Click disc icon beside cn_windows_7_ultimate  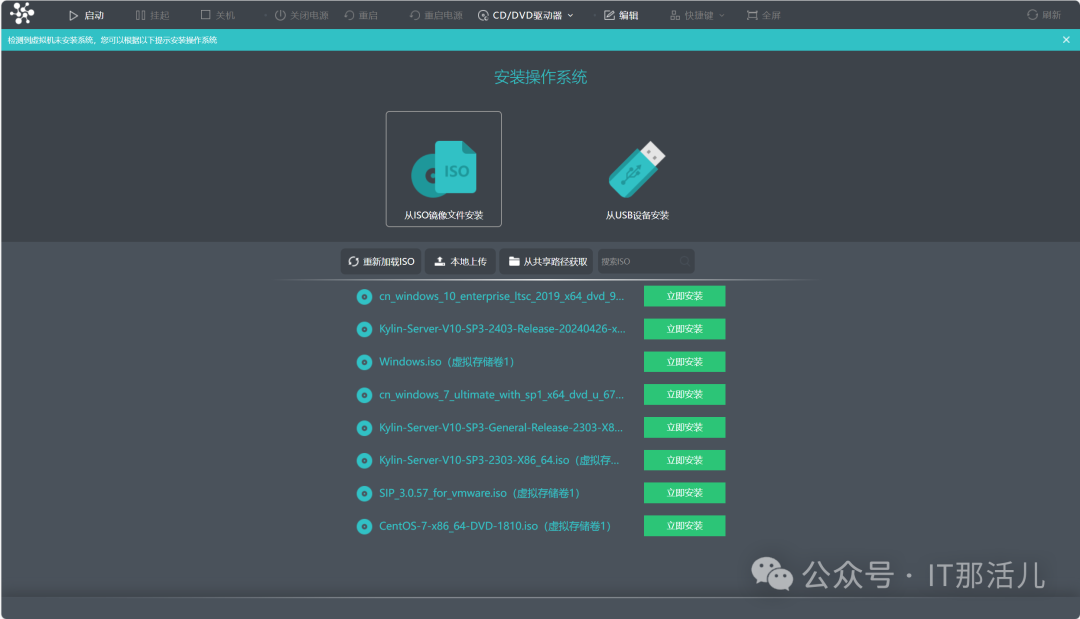(x=364, y=395)
